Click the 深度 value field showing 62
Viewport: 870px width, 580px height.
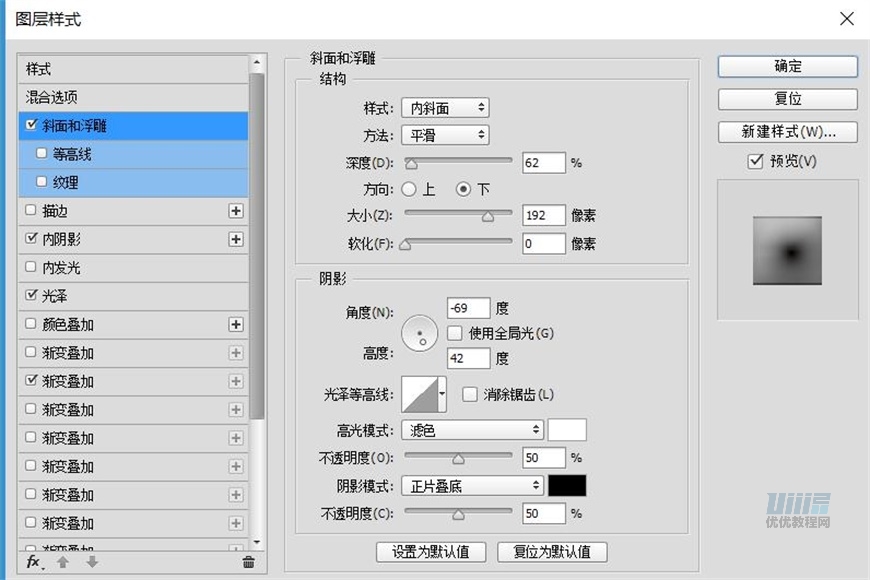(544, 163)
